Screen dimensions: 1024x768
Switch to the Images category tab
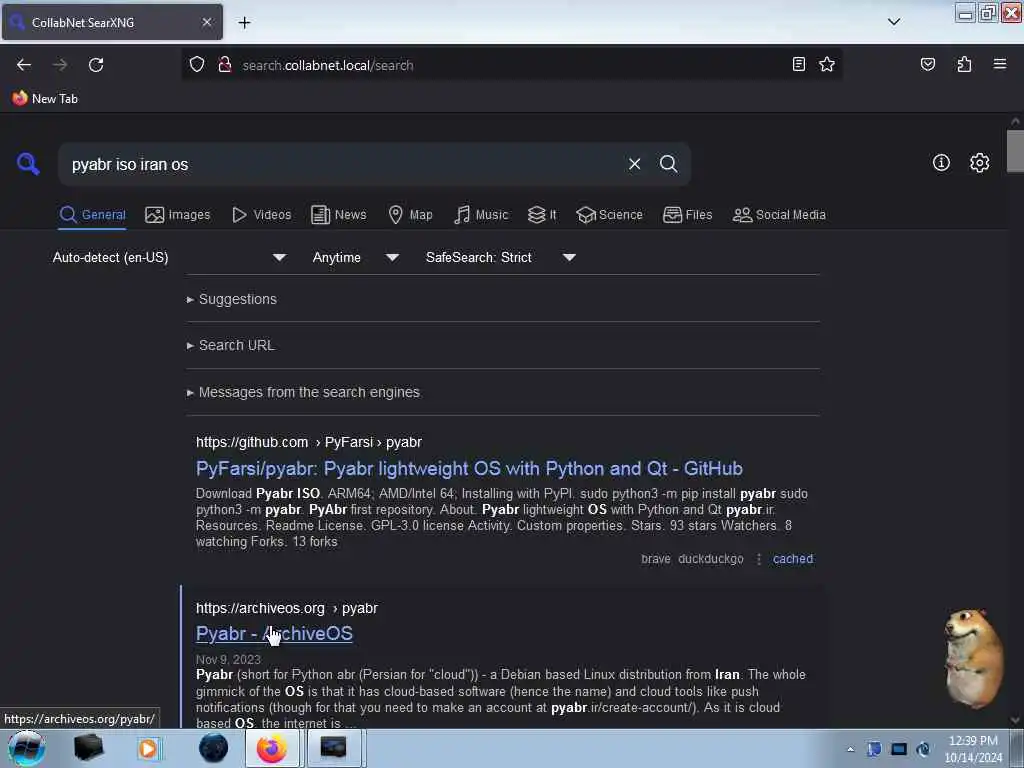point(178,215)
